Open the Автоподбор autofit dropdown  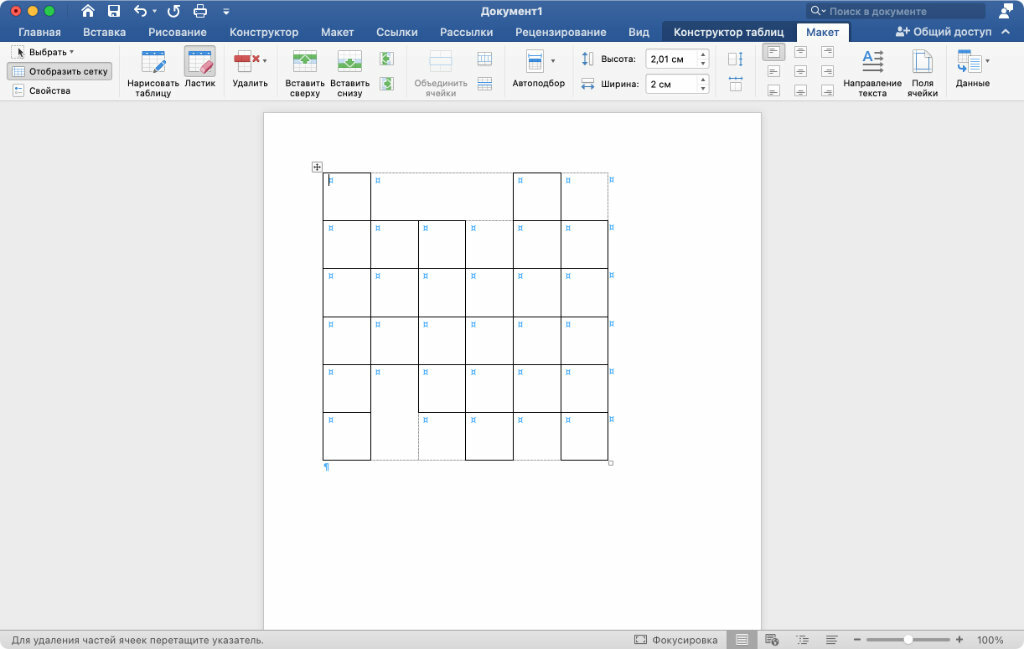(538, 70)
